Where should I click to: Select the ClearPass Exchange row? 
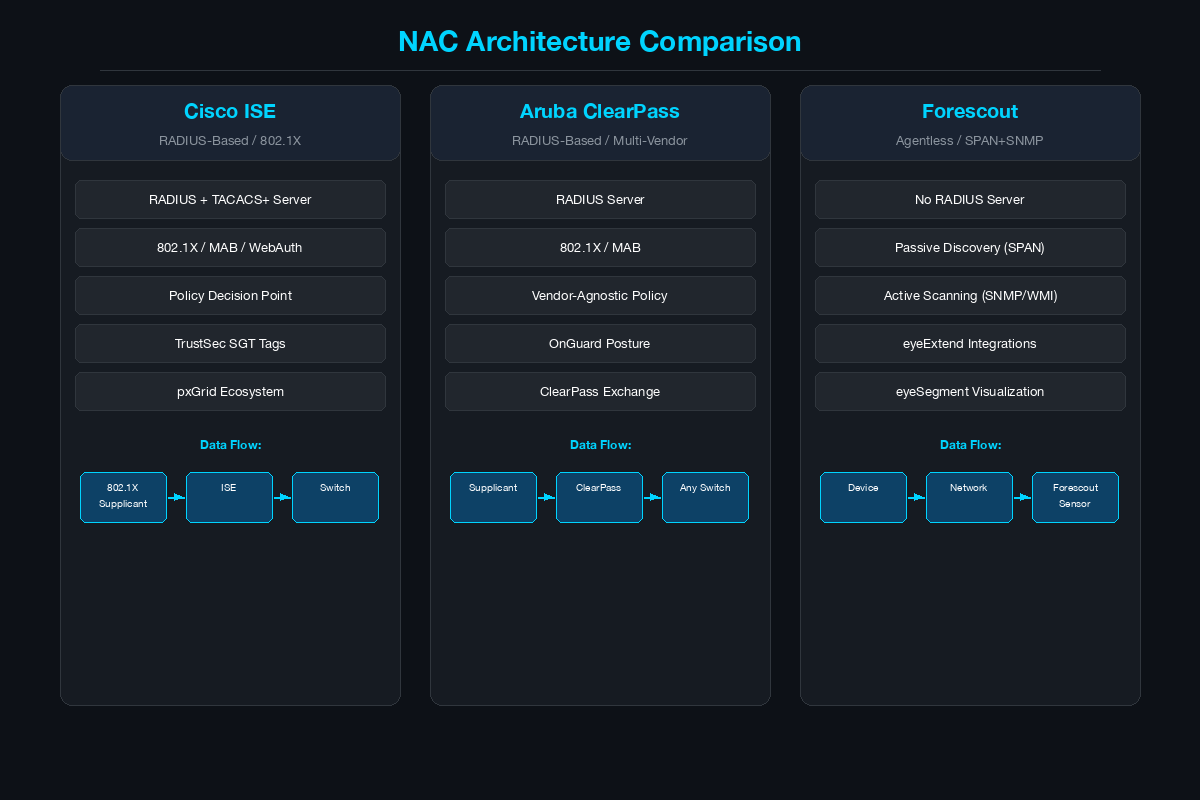(600, 391)
